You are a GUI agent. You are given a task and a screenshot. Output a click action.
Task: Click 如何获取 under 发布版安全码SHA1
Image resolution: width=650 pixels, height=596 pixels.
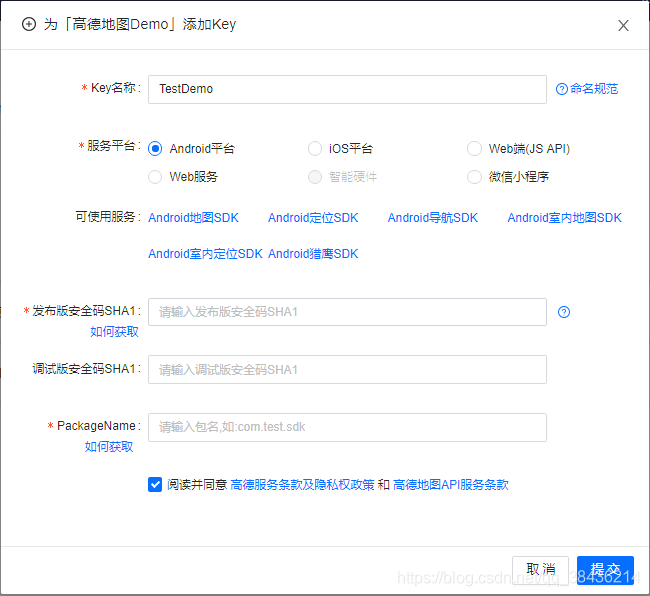(114, 332)
